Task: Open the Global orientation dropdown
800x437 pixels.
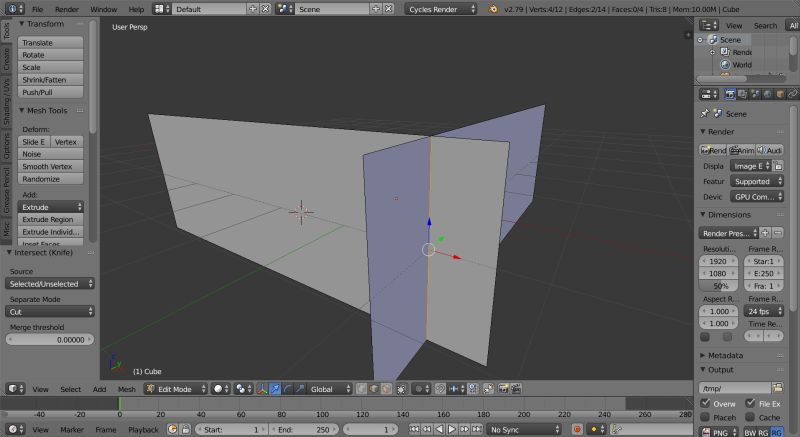Action: coord(330,389)
